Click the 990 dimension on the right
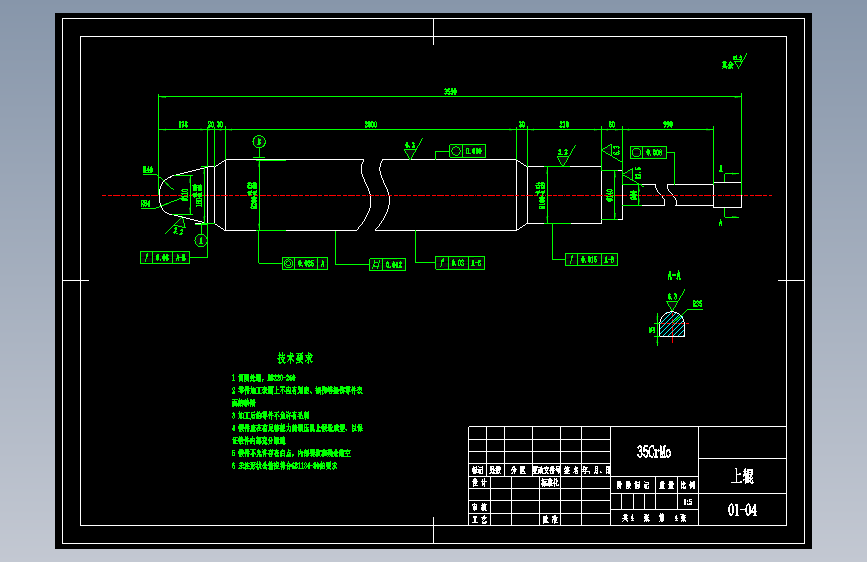This screenshot has height=562, width=867. 668,124
